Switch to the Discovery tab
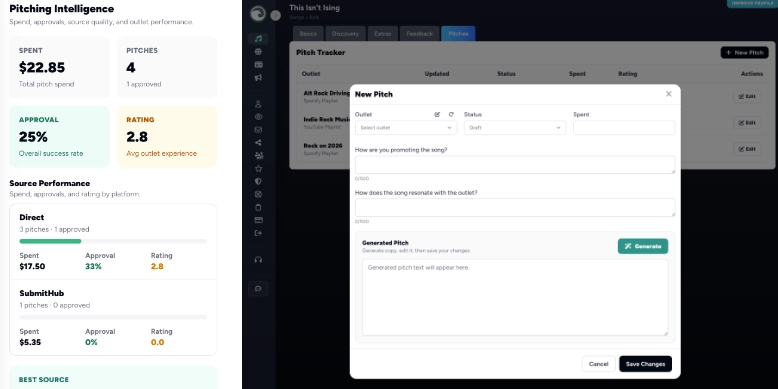 click(x=345, y=34)
